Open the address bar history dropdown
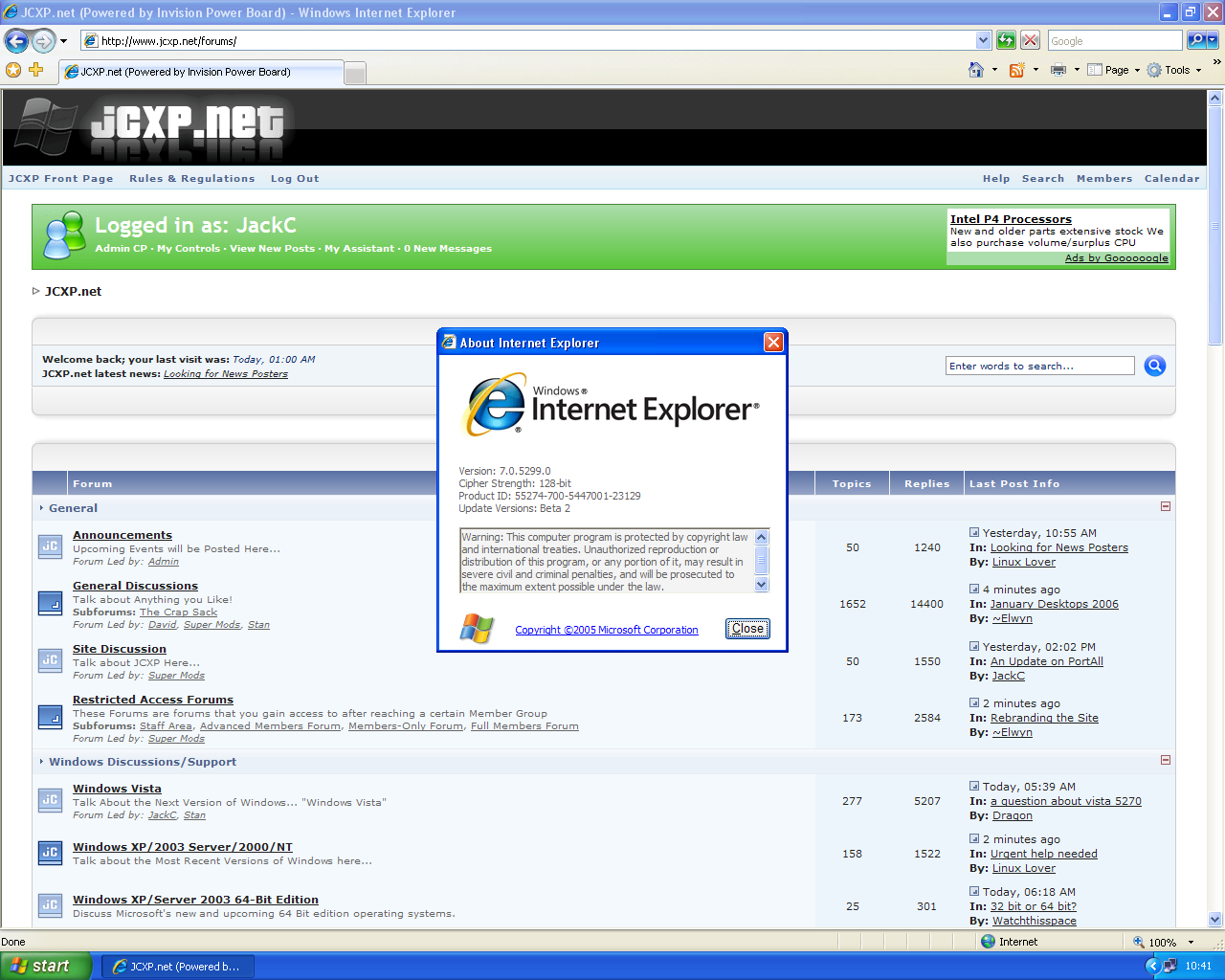The height and width of the screenshot is (980, 1225). (x=983, y=40)
